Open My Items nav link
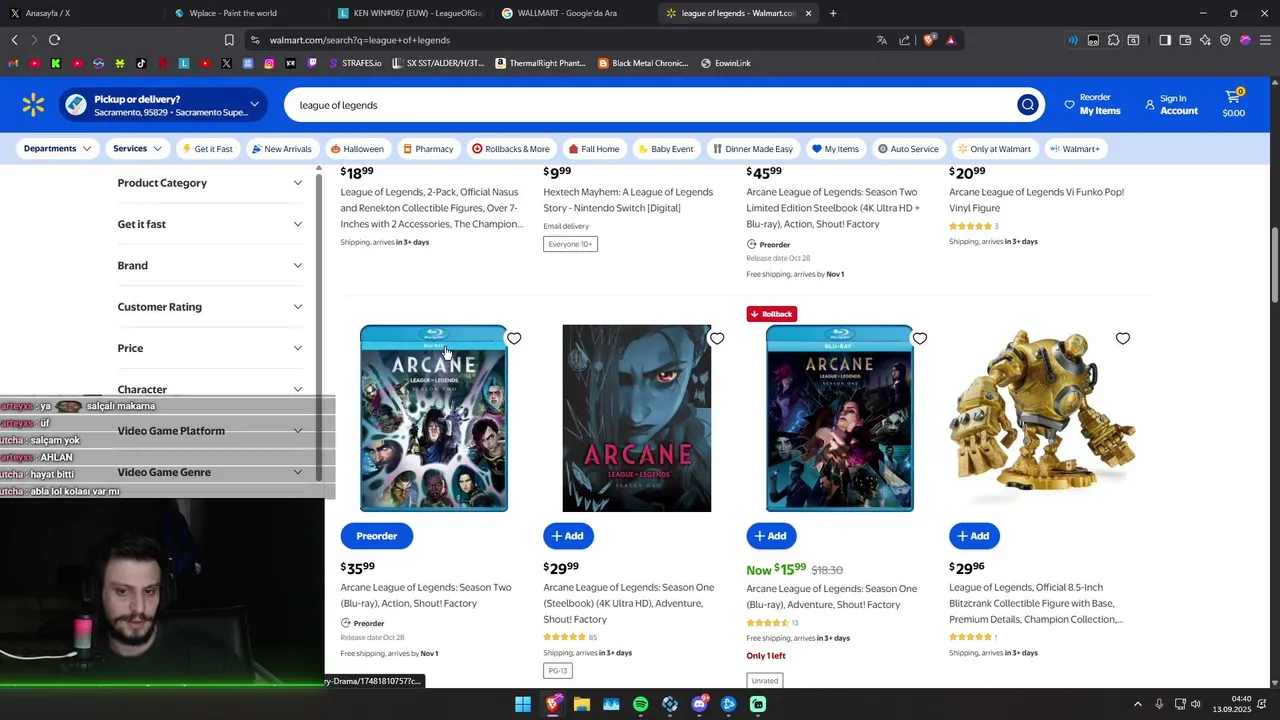The width and height of the screenshot is (1280, 720). click(835, 149)
